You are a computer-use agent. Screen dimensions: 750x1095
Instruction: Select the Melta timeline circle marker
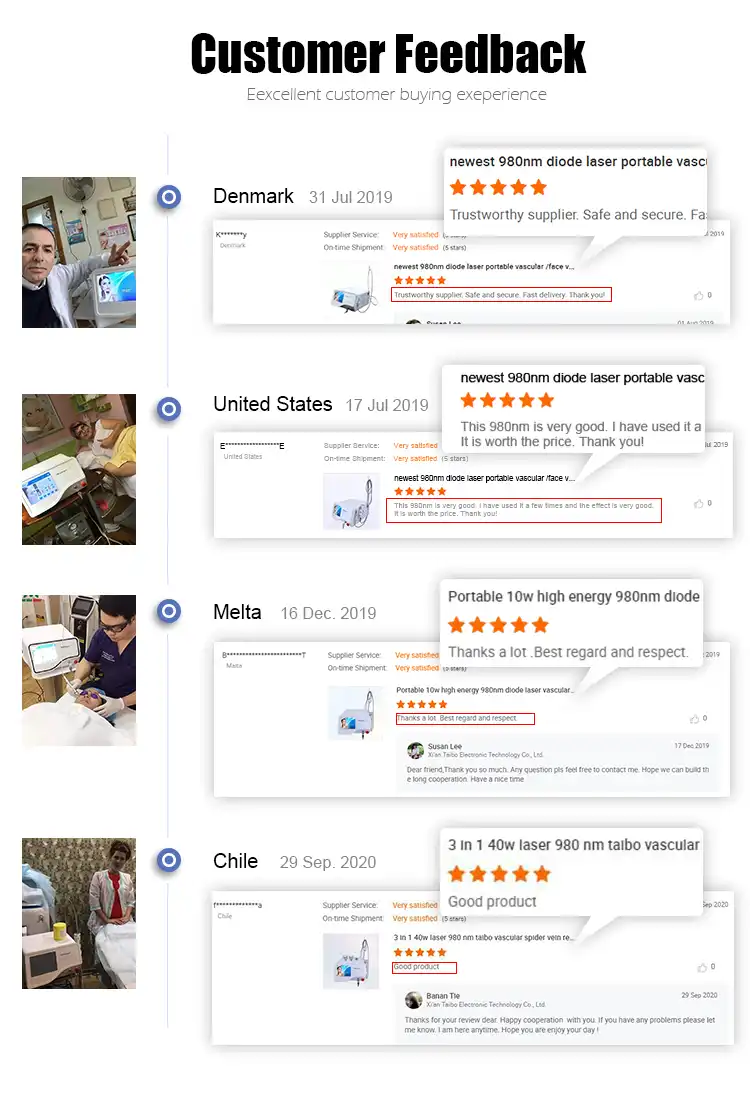tap(168, 612)
